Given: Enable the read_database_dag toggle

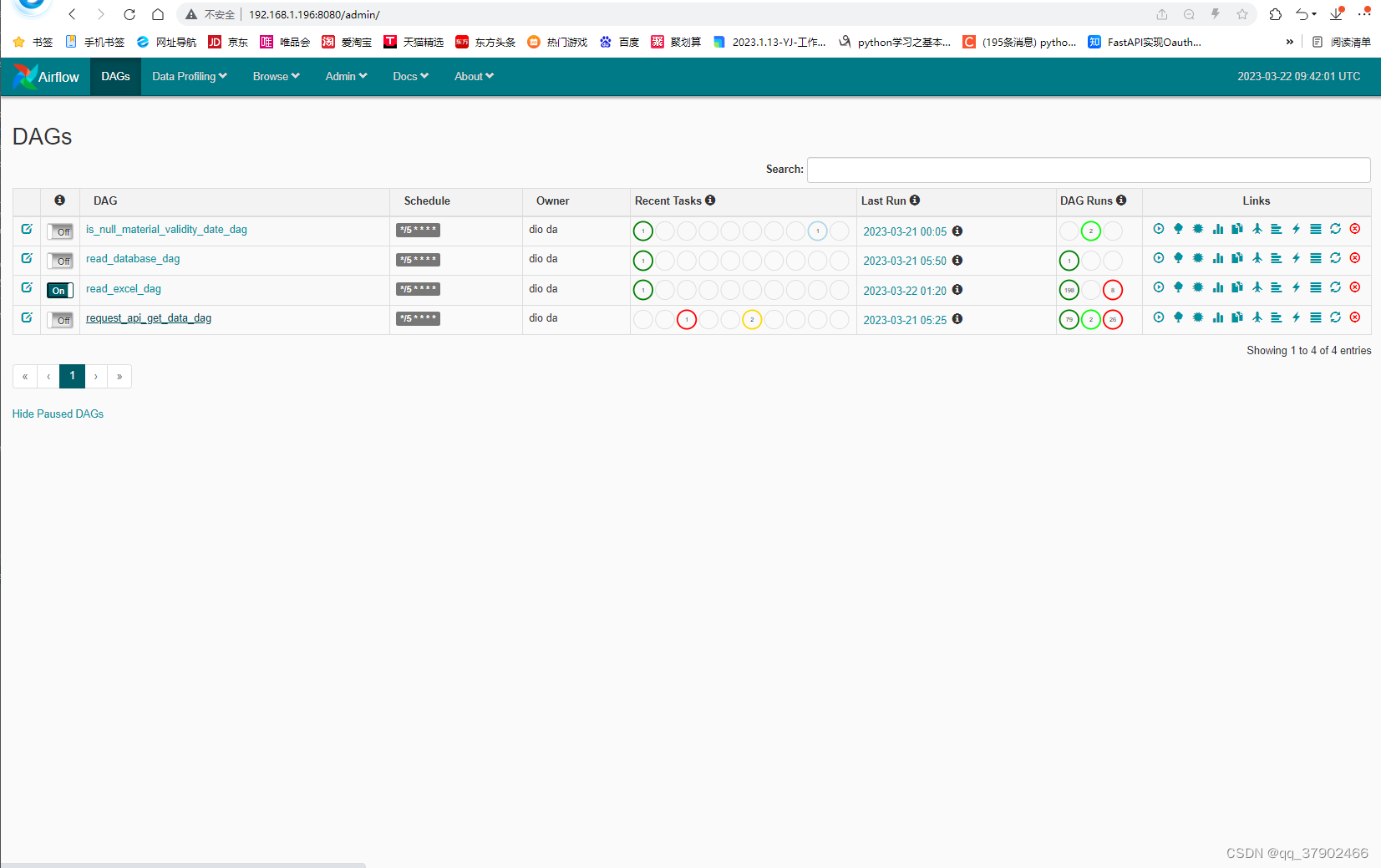Looking at the screenshot, I should point(59,261).
